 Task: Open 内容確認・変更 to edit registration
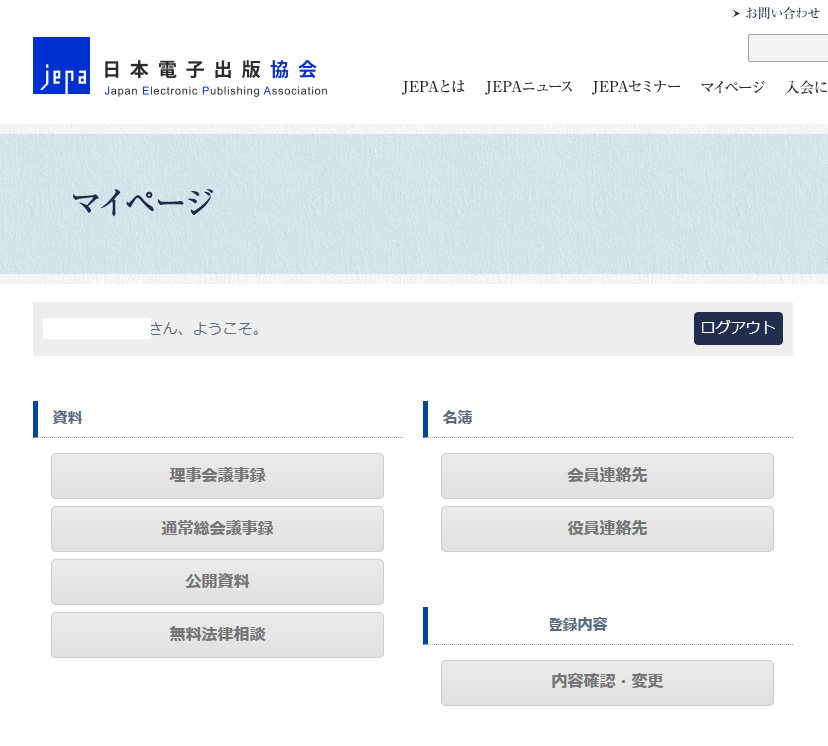pos(607,682)
